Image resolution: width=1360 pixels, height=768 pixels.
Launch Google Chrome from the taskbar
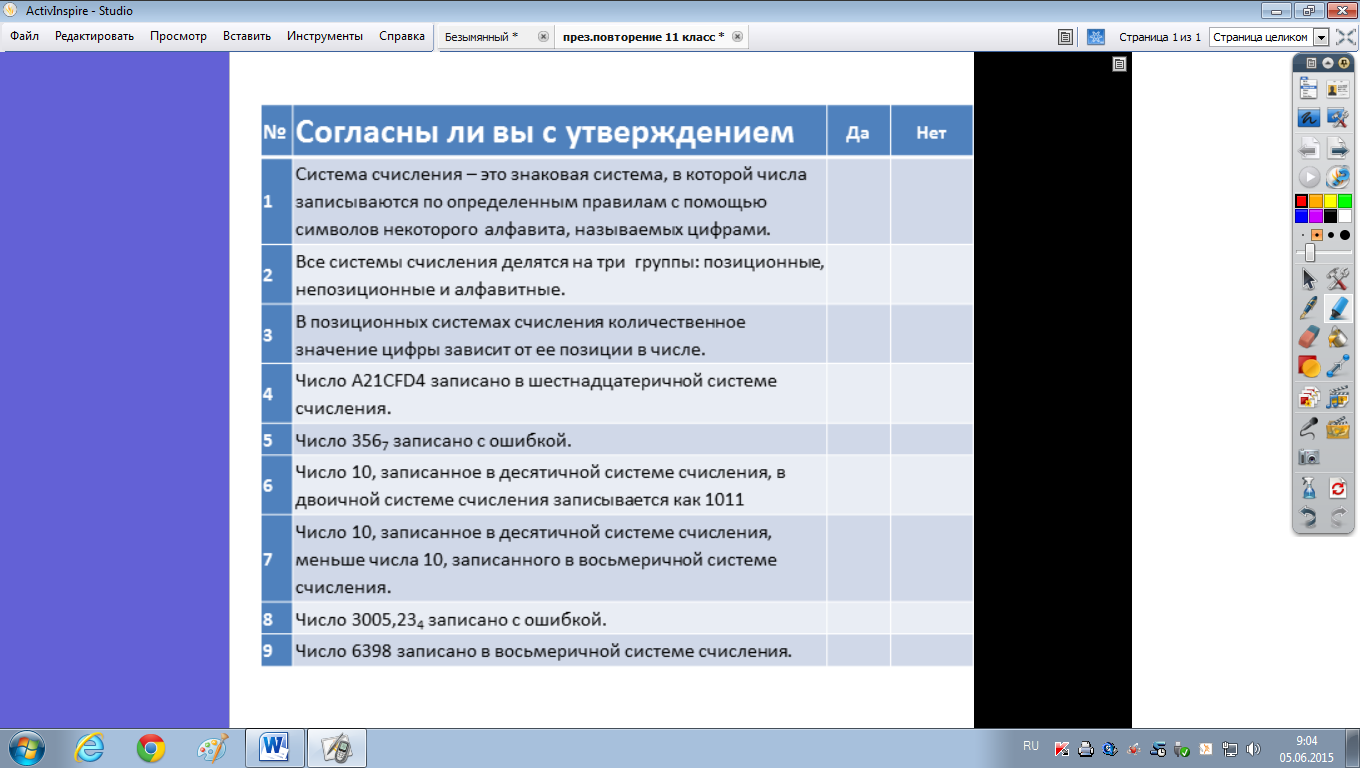coord(151,748)
